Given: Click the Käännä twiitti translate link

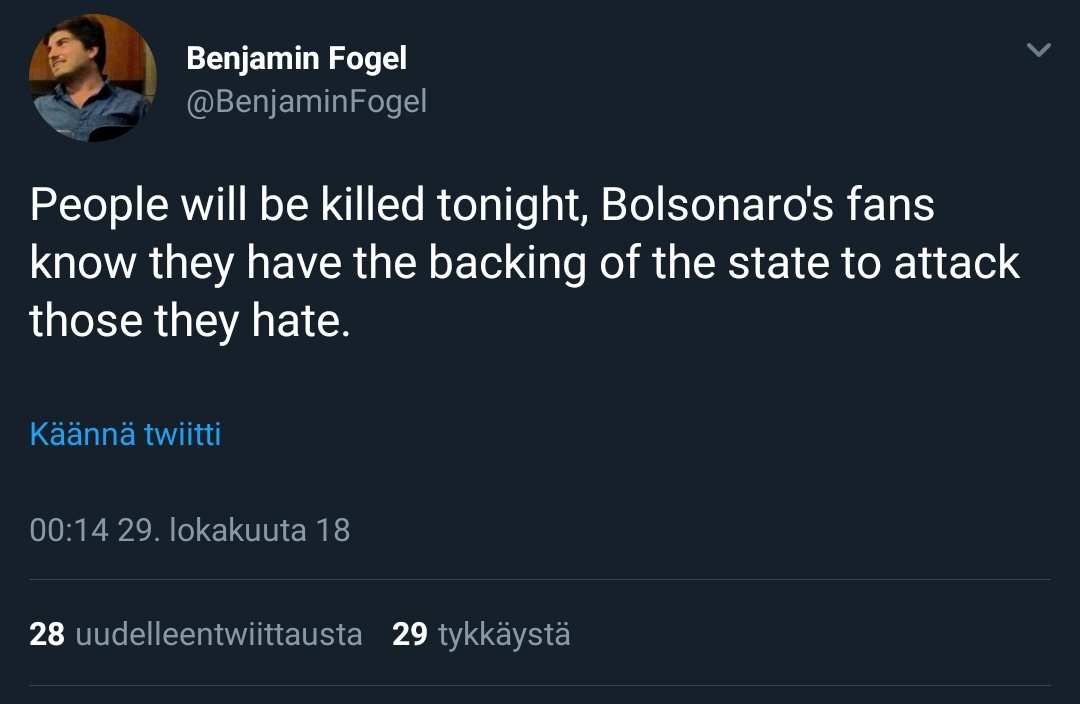Looking at the screenshot, I should 125,435.
